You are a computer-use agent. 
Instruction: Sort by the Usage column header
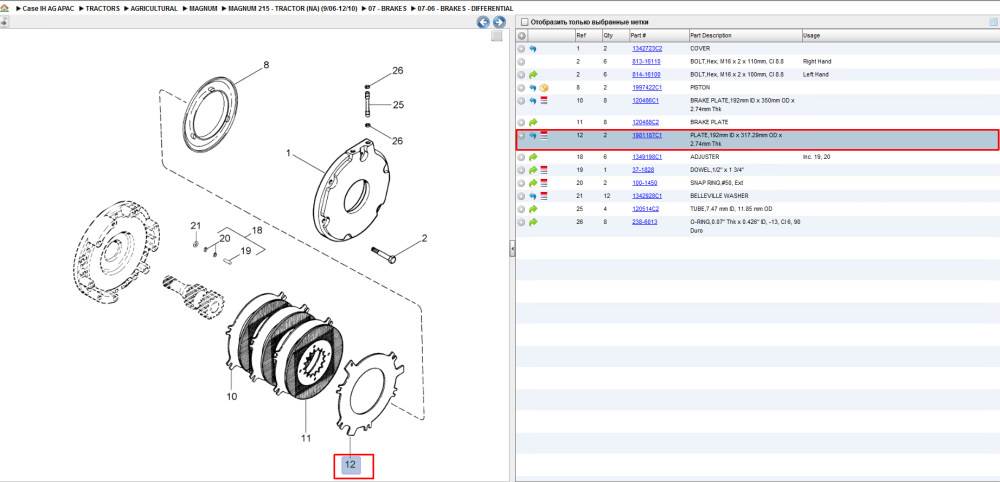click(x=900, y=36)
